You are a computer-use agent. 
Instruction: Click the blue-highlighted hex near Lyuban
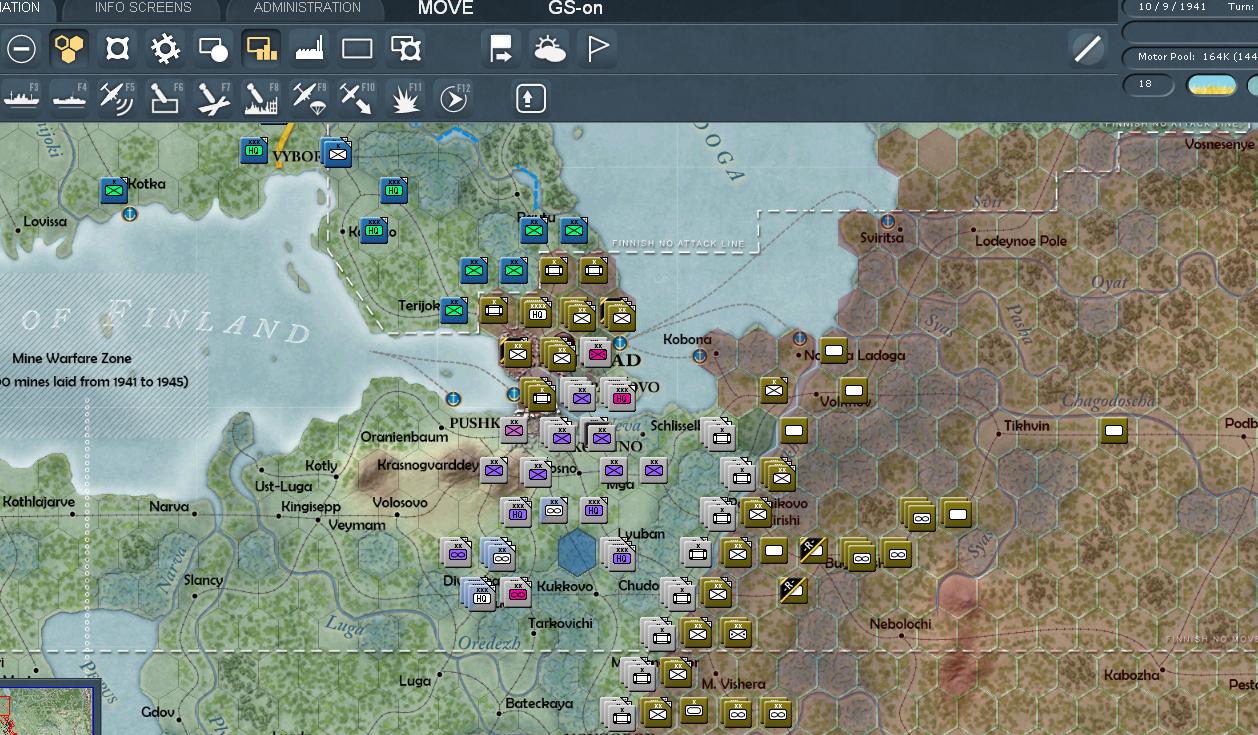pos(577,551)
